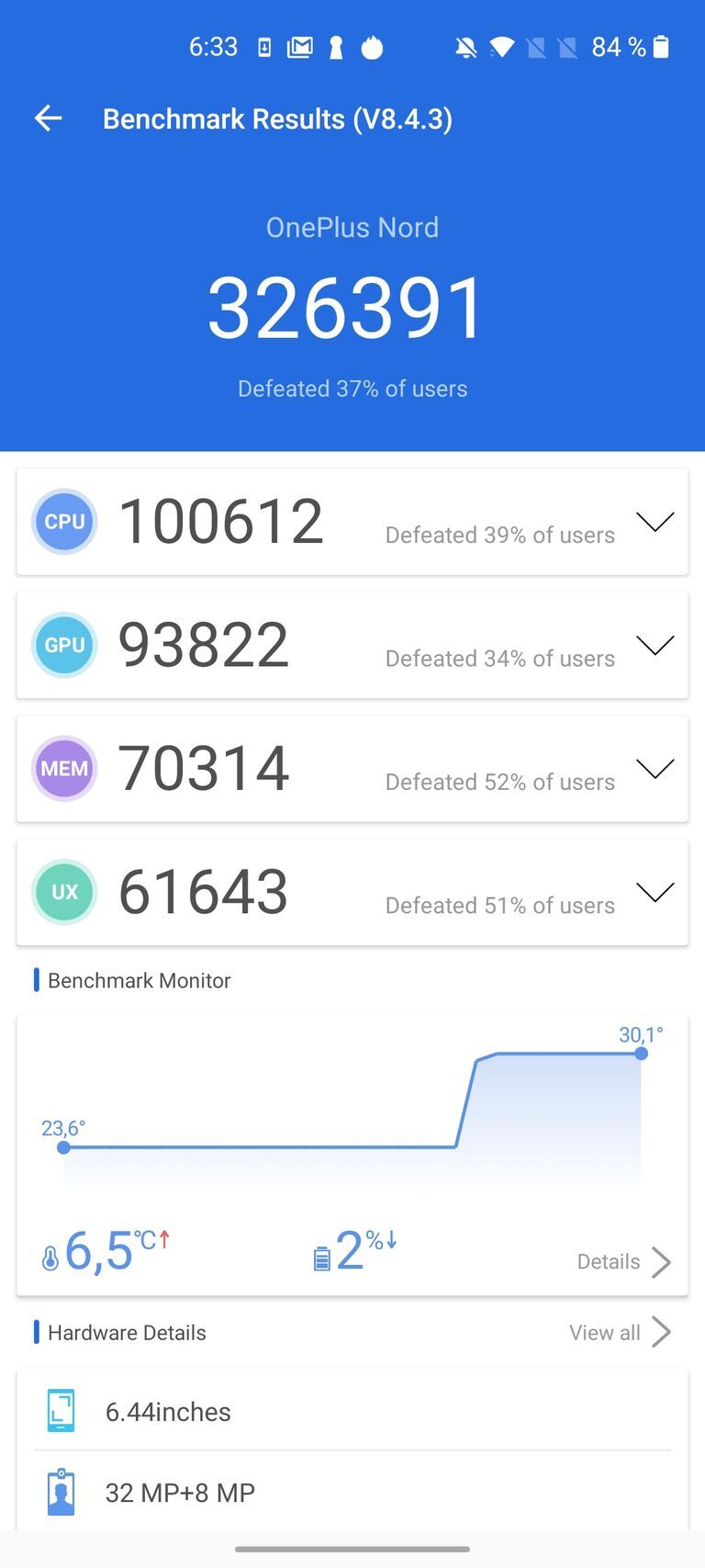Expand the GPU score breakdown
Viewport: 705px width, 1568px height.
(655, 645)
